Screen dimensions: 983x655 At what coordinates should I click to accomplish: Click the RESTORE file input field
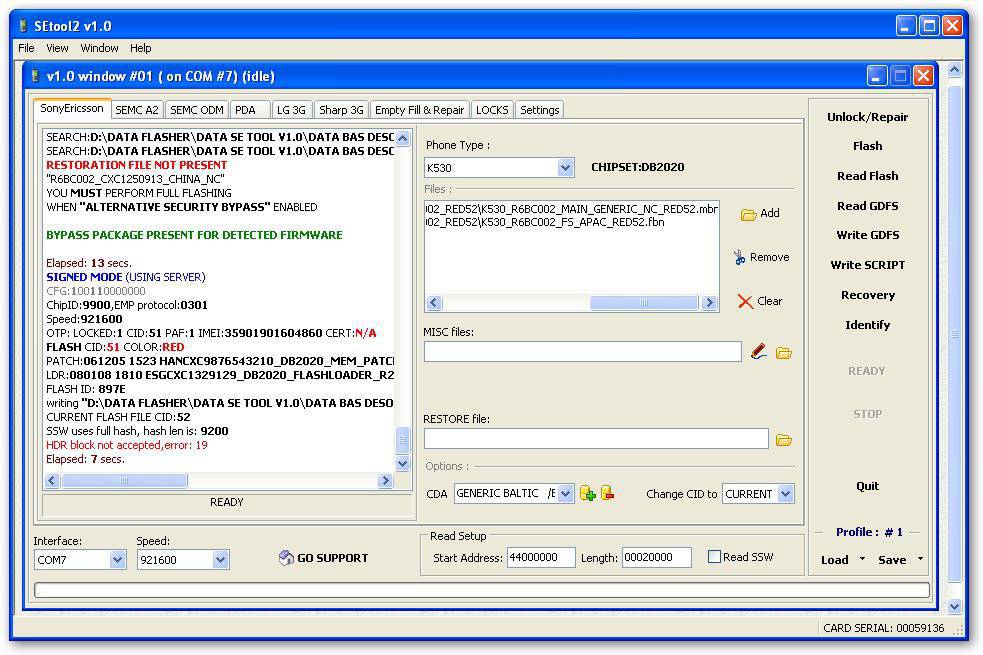pyautogui.click(x=596, y=439)
